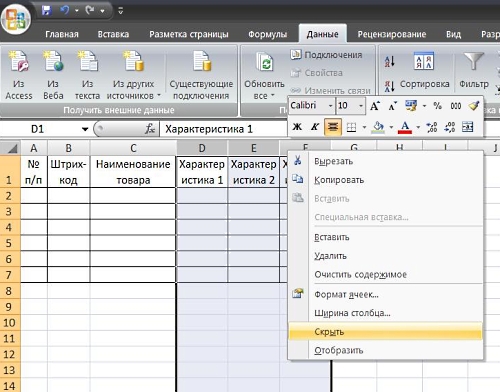The image size is (500, 392).
Task: Open Существующие подключения
Action: [x=201, y=75]
